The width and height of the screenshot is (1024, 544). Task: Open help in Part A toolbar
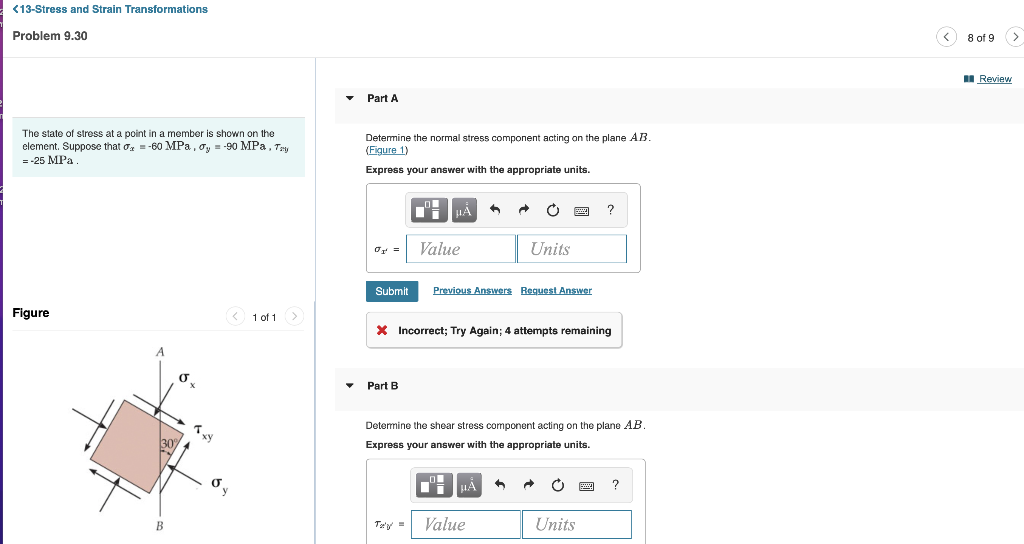point(610,210)
